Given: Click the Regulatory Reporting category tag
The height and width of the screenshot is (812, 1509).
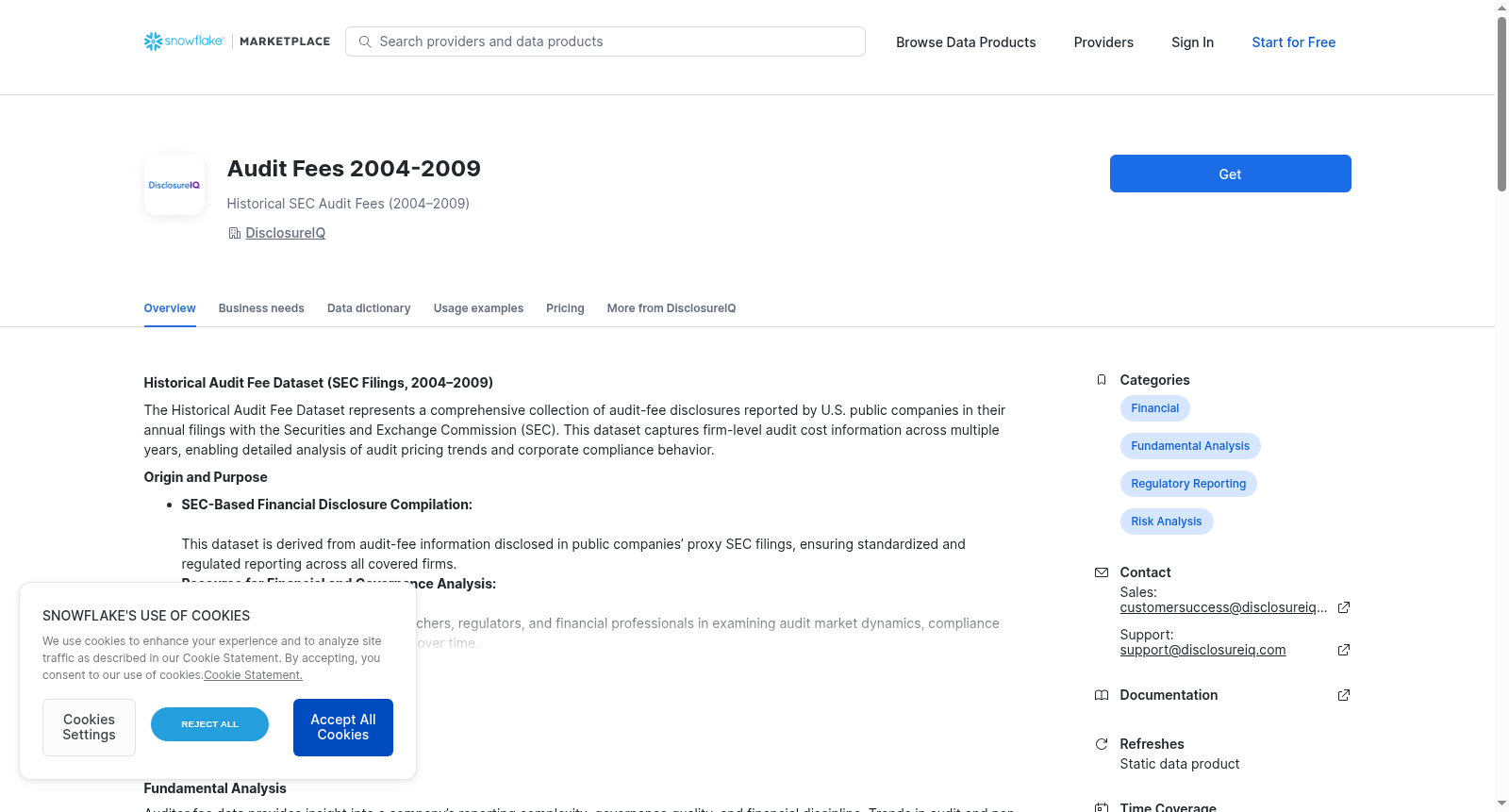Looking at the screenshot, I should click(1188, 484).
